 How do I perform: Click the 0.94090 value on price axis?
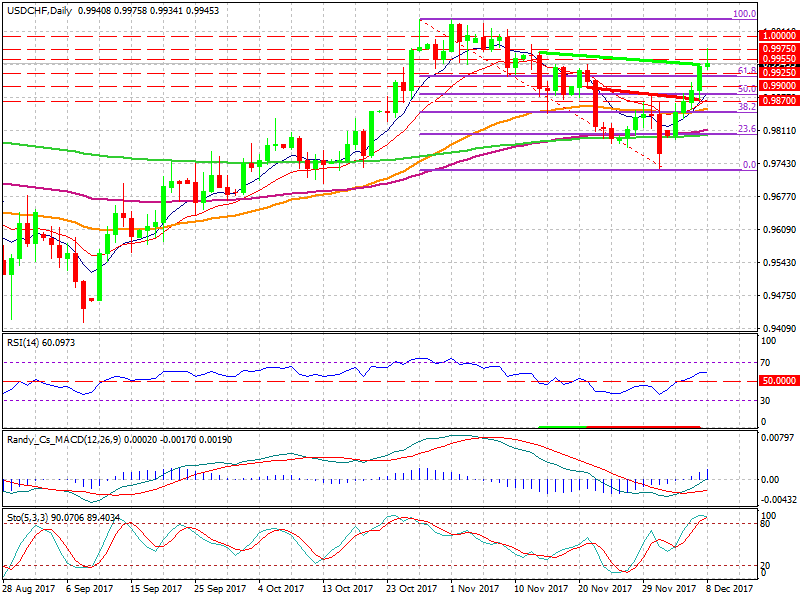point(779,328)
